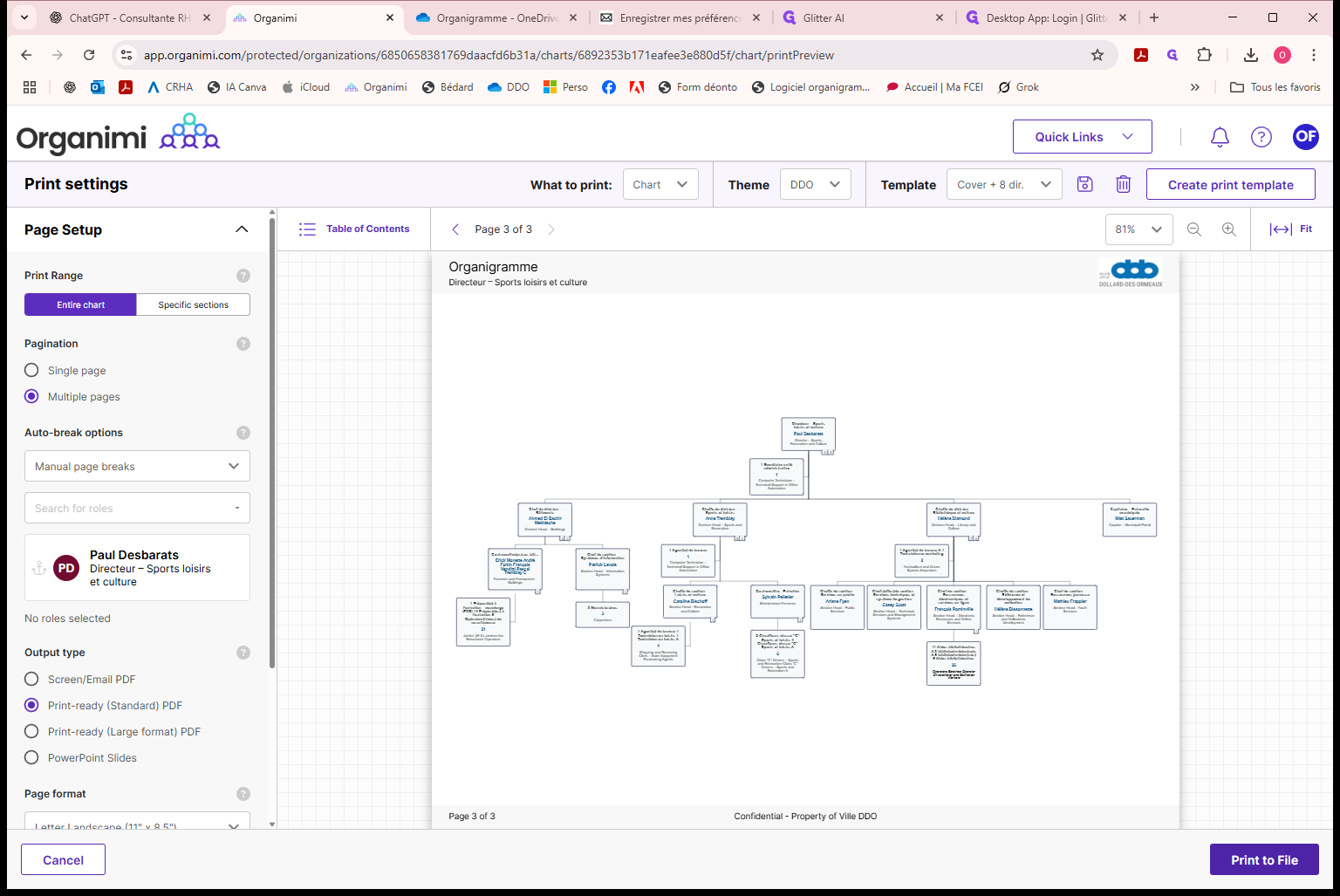
Task: Open the Theme DDO dropdown
Action: (815, 184)
